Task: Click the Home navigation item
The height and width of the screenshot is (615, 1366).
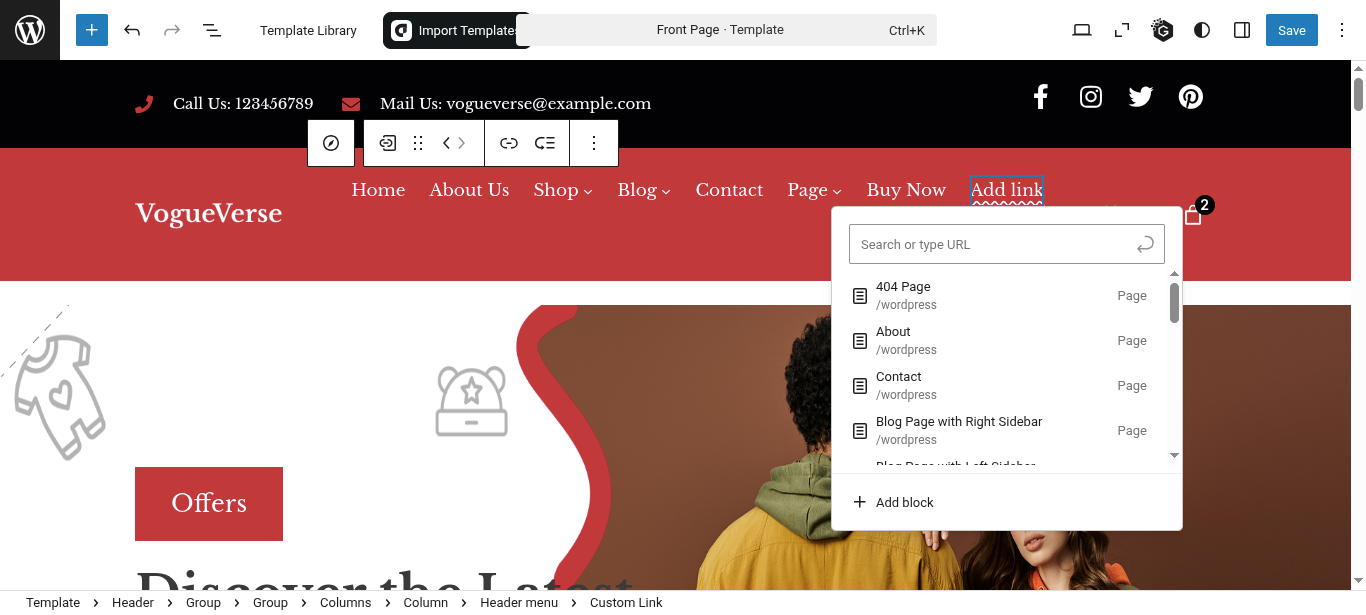Action: (x=378, y=190)
